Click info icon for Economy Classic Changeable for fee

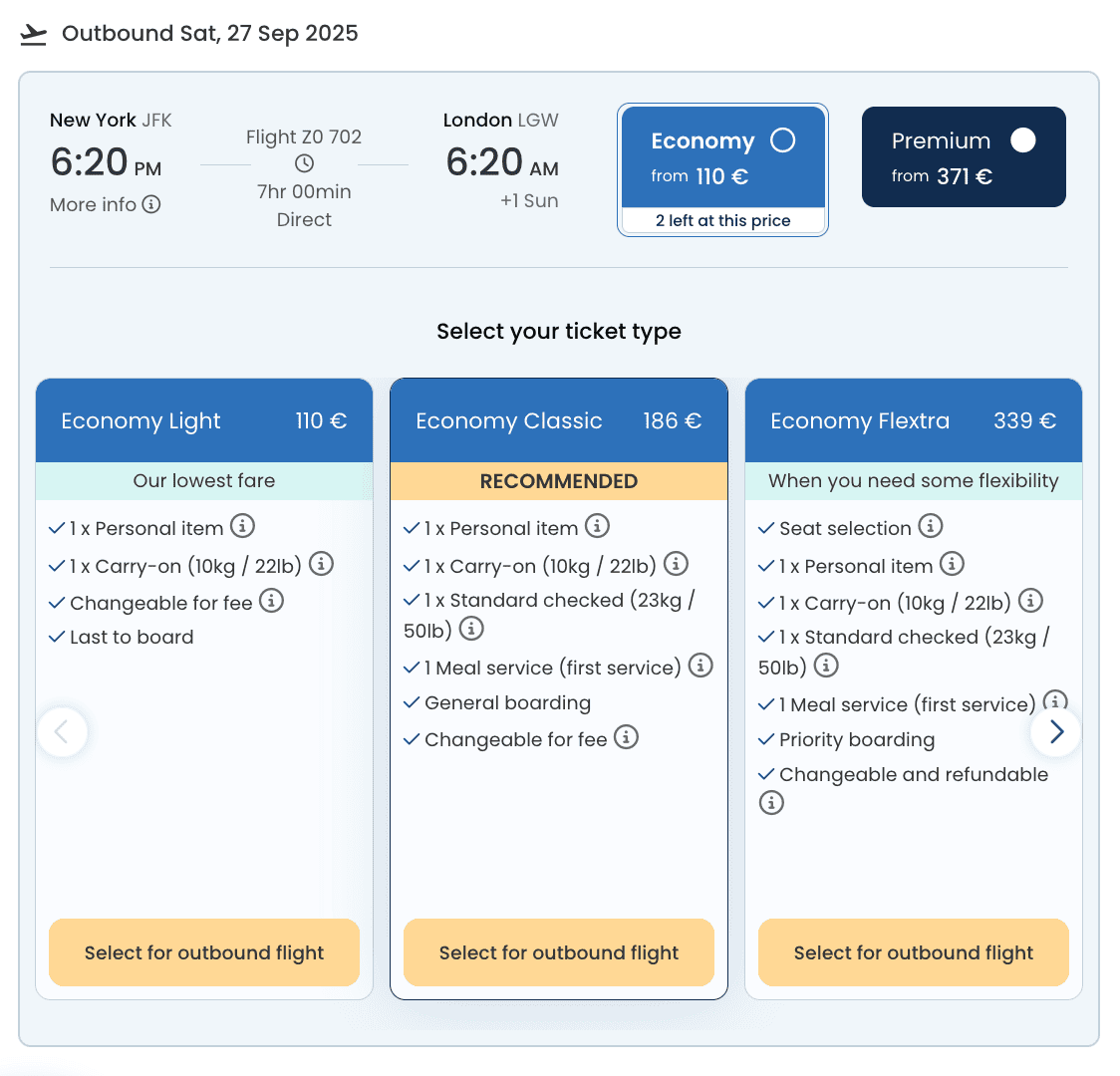pyautogui.click(x=626, y=737)
